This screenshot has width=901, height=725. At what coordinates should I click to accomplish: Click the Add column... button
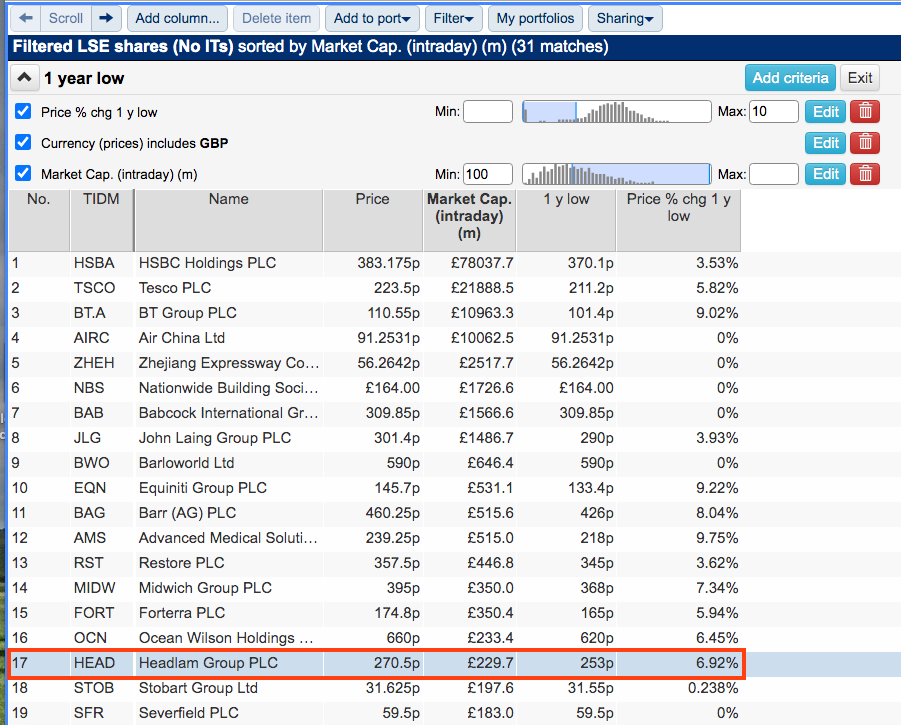pos(177,18)
